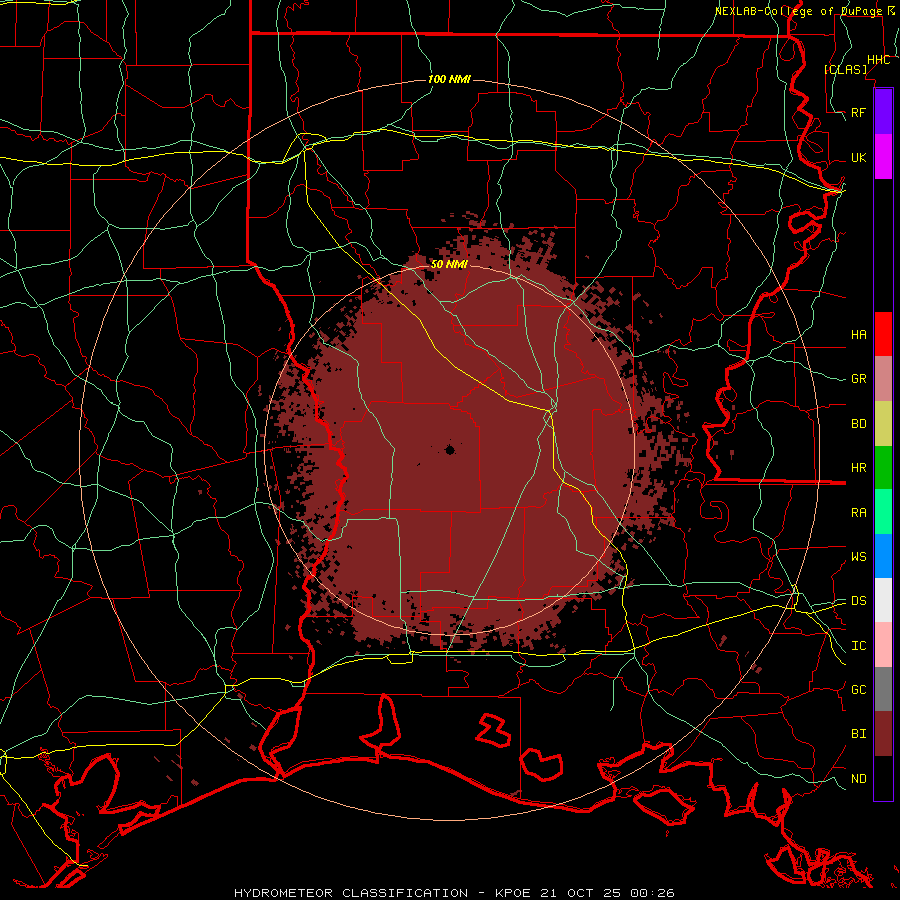This screenshot has width=900, height=900.
Task: Click the light green RA swatch
Action: coord(883,512)
